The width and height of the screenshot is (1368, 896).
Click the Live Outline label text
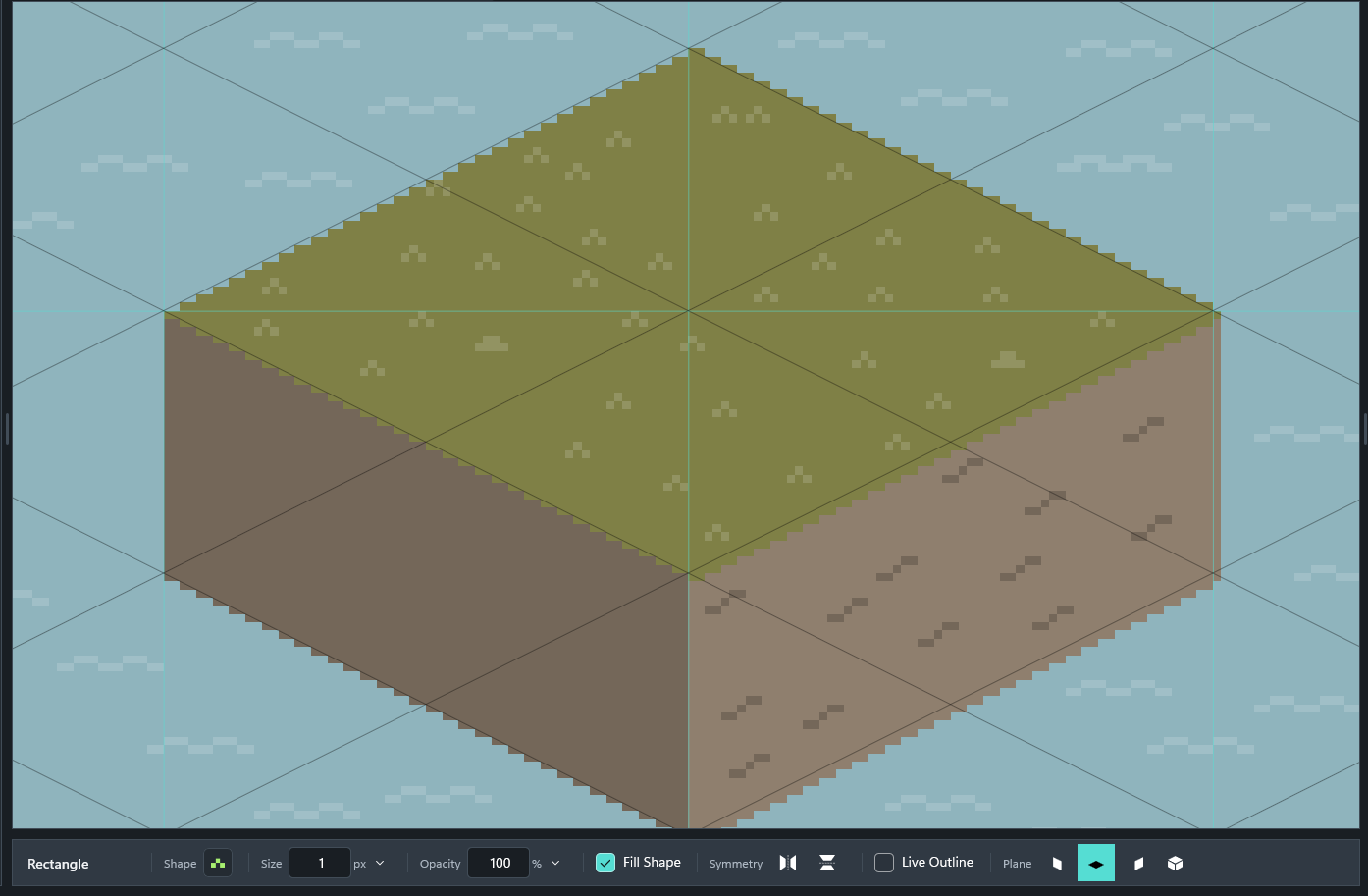point(937,862)
